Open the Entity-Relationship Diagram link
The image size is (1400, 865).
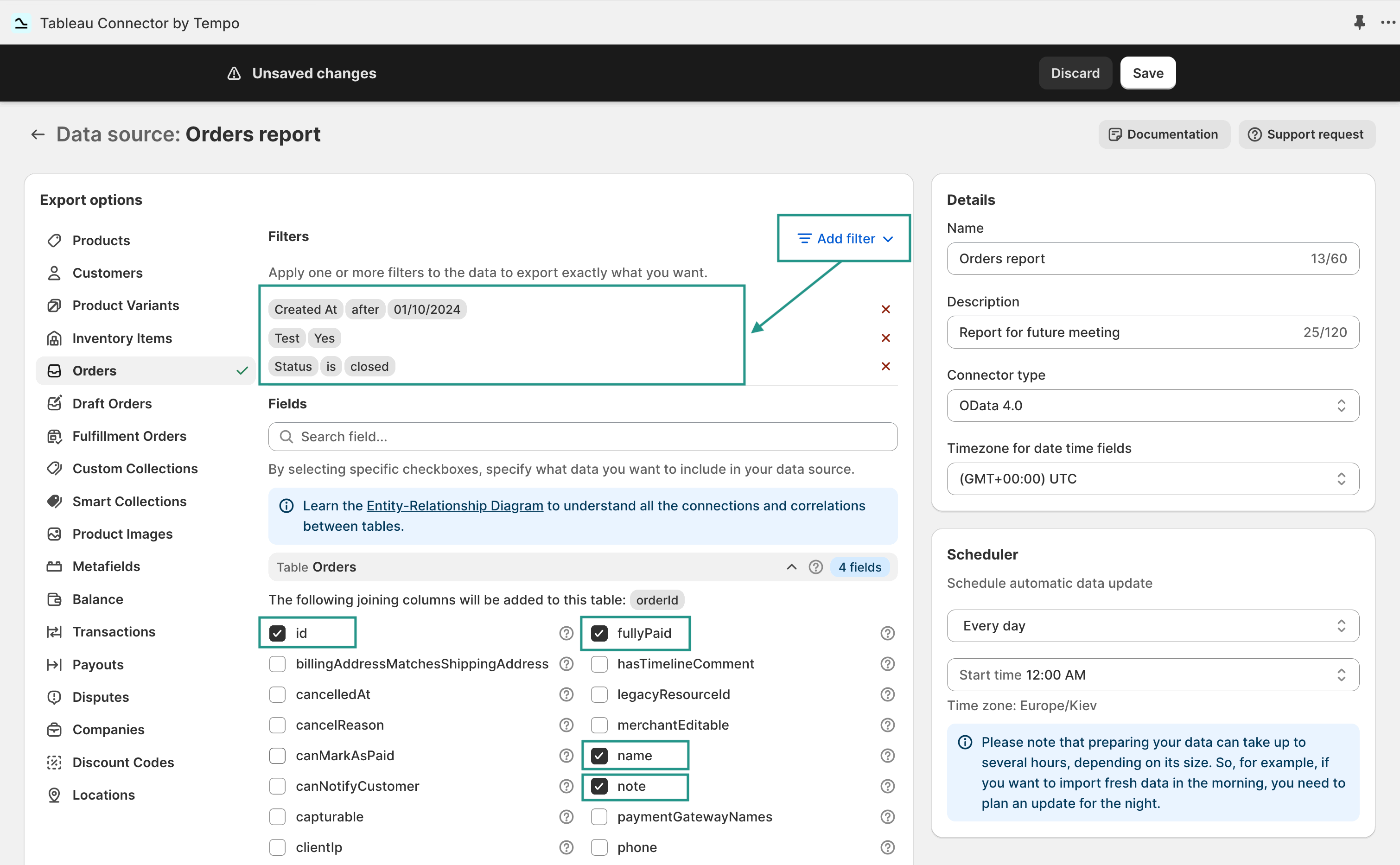pyautogui.click(x=454, y=506)
